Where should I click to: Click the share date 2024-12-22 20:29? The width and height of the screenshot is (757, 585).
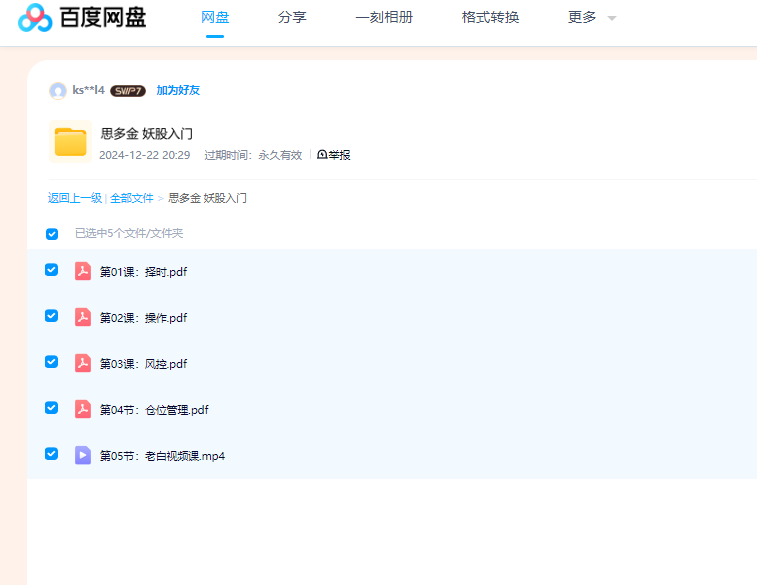pyautogui.click(x=144, y=155)
